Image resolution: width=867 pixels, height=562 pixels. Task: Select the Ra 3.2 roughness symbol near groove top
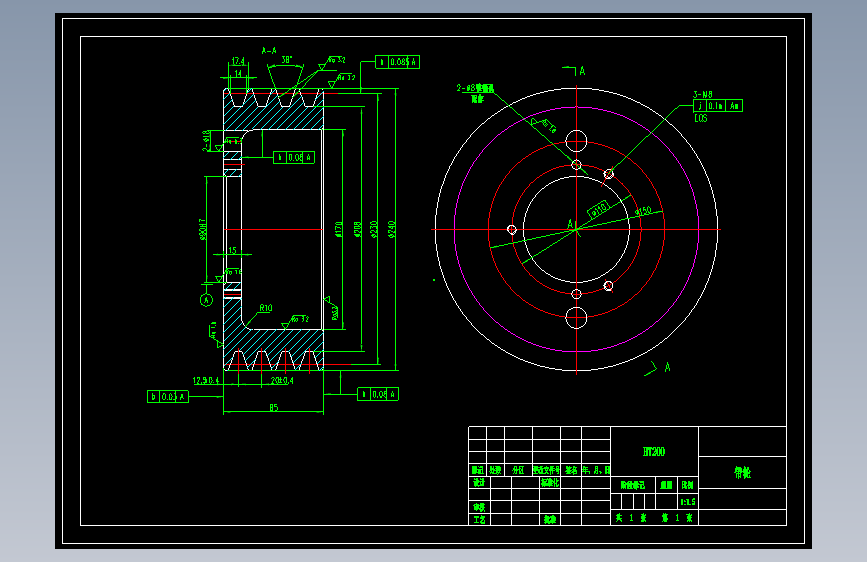332,63
